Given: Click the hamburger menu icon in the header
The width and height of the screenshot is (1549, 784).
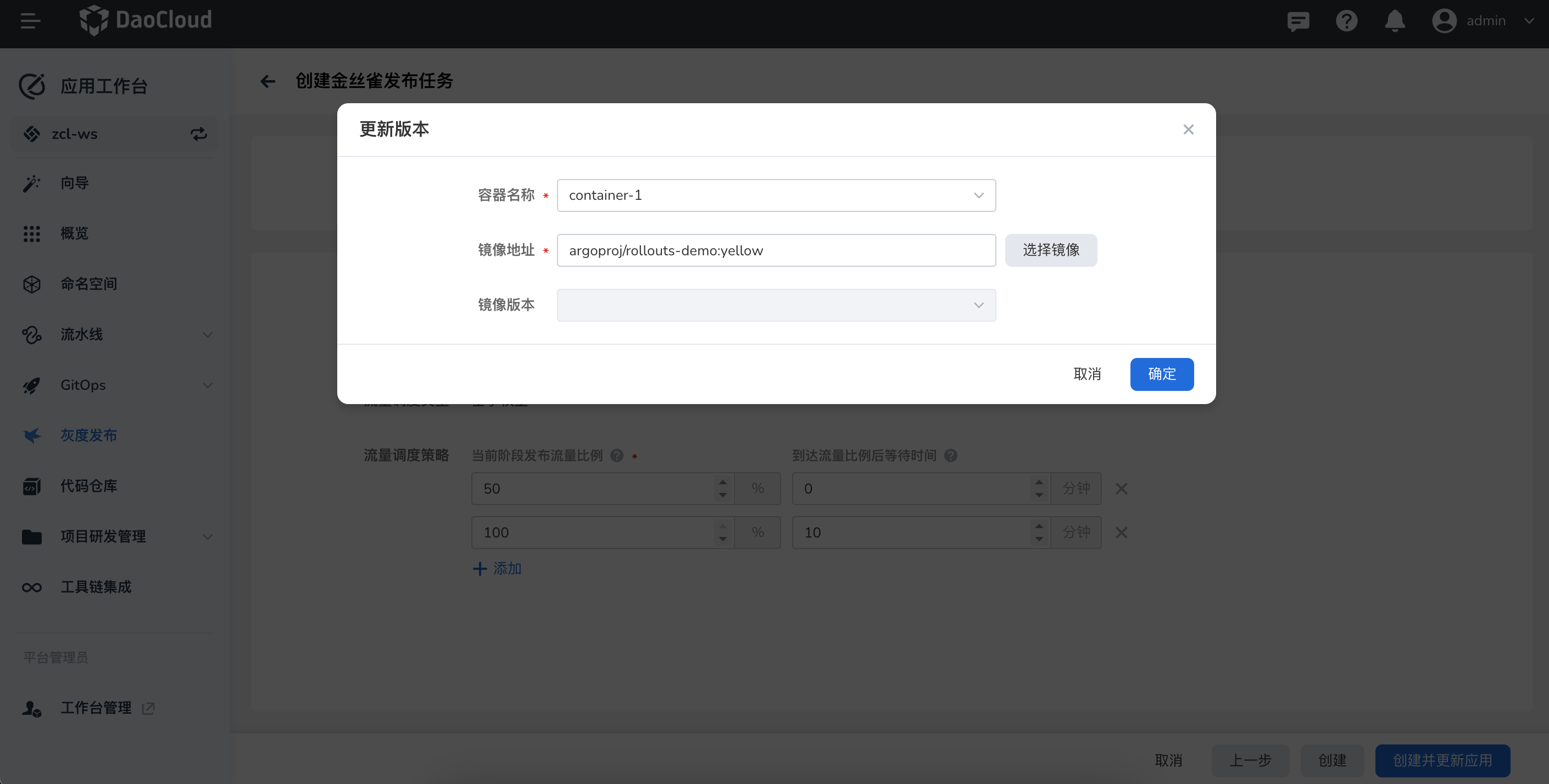Looking at the screenshot, I should (30, 21).
